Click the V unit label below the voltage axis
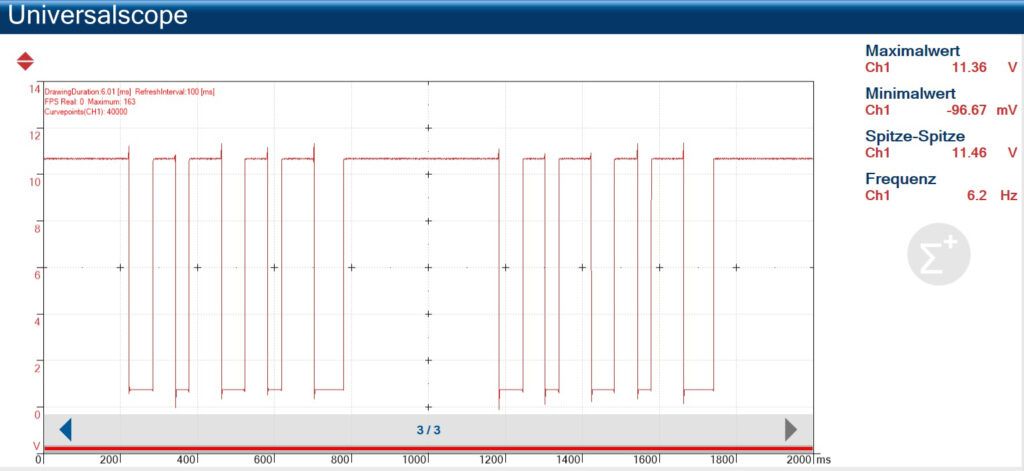Screen dimensions: 1024x471 pos(36,446)
